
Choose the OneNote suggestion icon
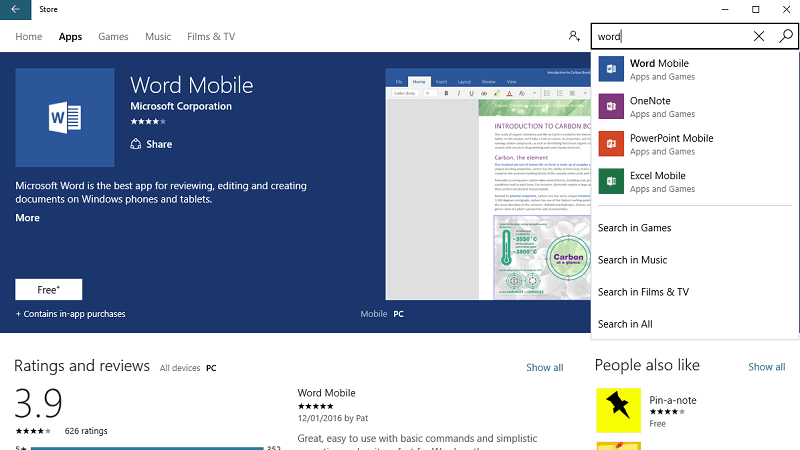(x=611, y=106)
